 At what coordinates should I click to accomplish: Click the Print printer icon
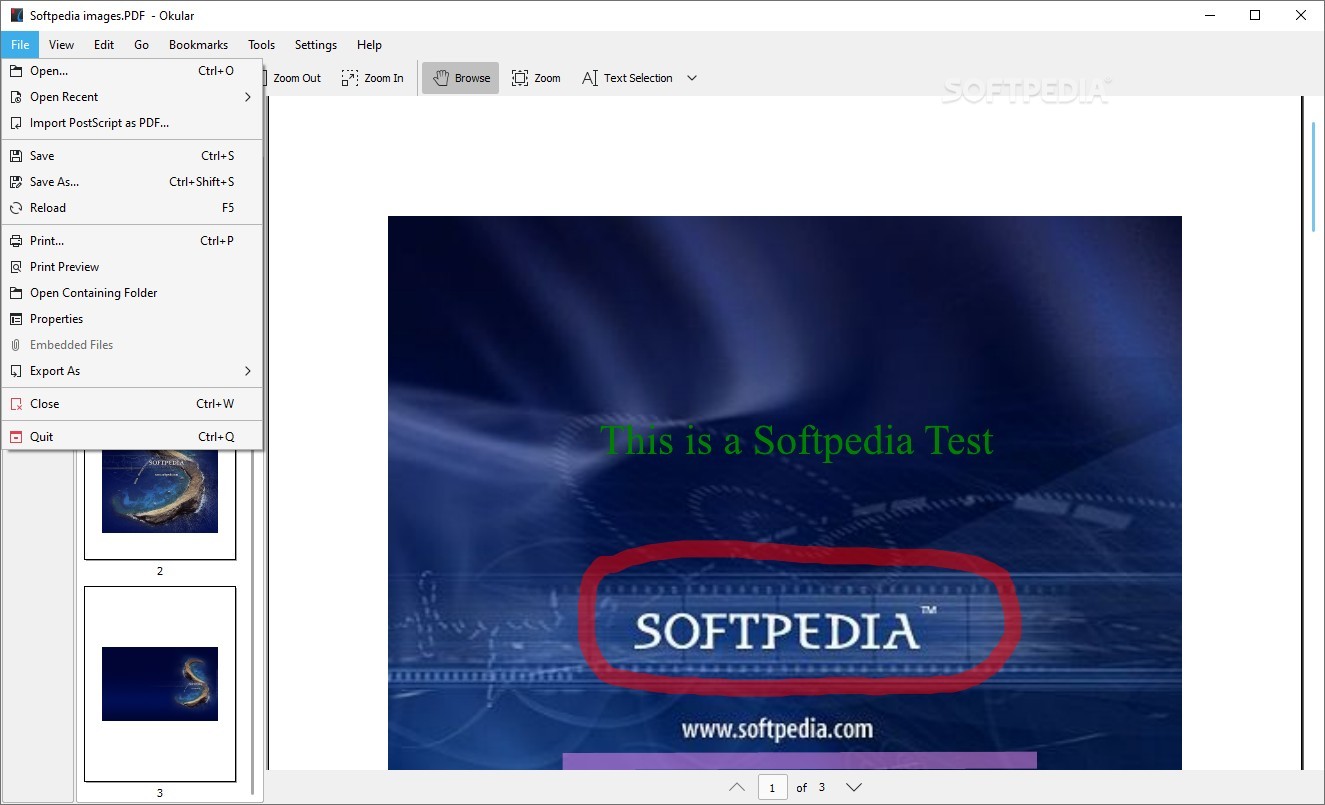click(15, 241)
